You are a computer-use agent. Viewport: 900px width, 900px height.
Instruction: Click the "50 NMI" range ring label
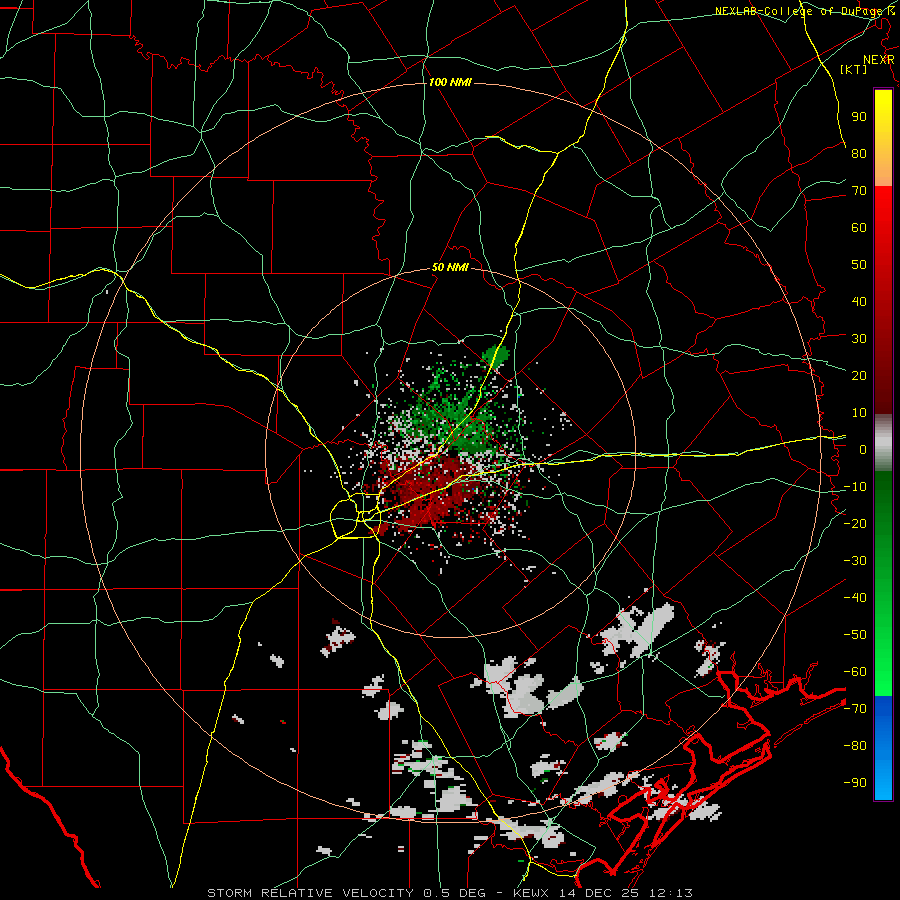click(x=450, y=267)
